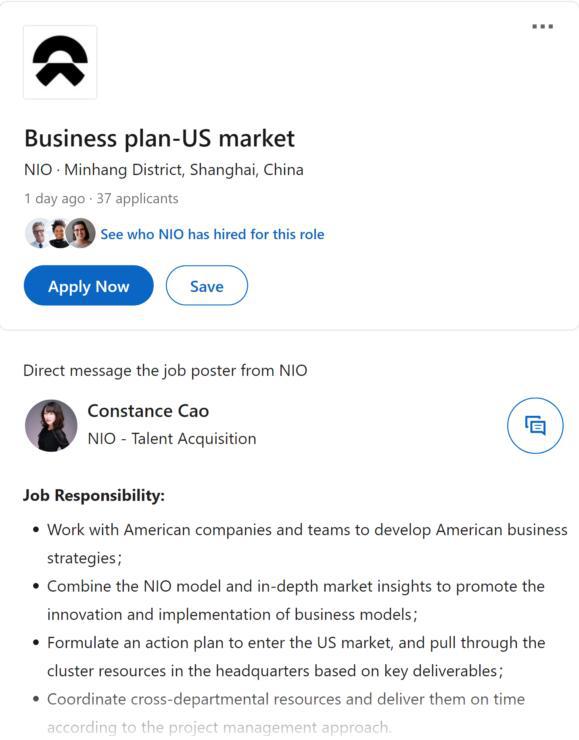
Task: Click the middle hired-employee avatar
Action: tap(59, 233)
